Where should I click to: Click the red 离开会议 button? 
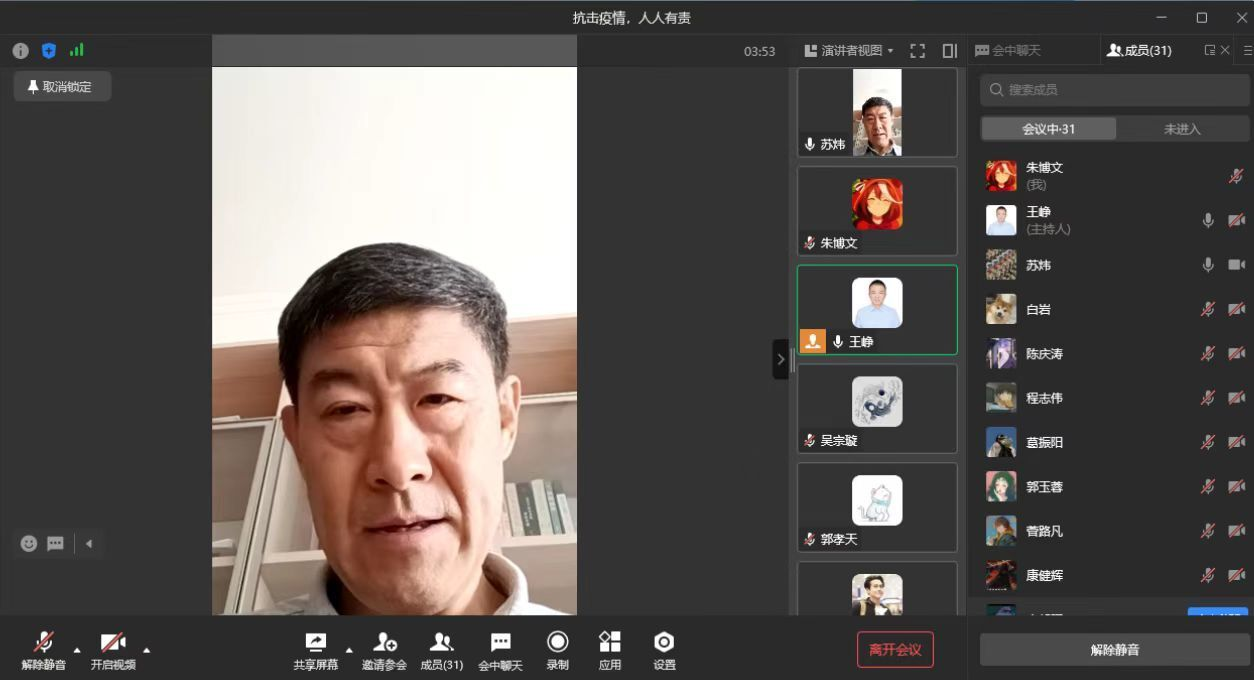coord(895,650)
